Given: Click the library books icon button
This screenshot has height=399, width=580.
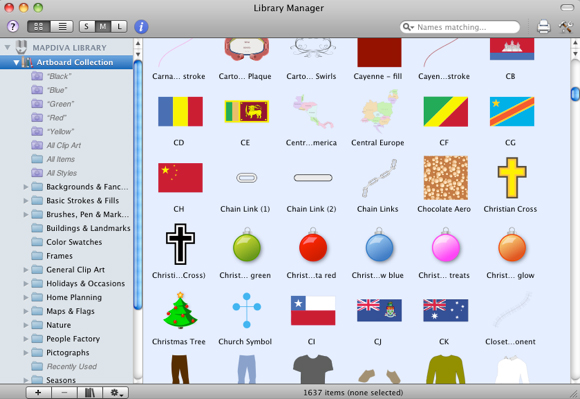Looking at the screenshot, I should (x=90, y=392).
